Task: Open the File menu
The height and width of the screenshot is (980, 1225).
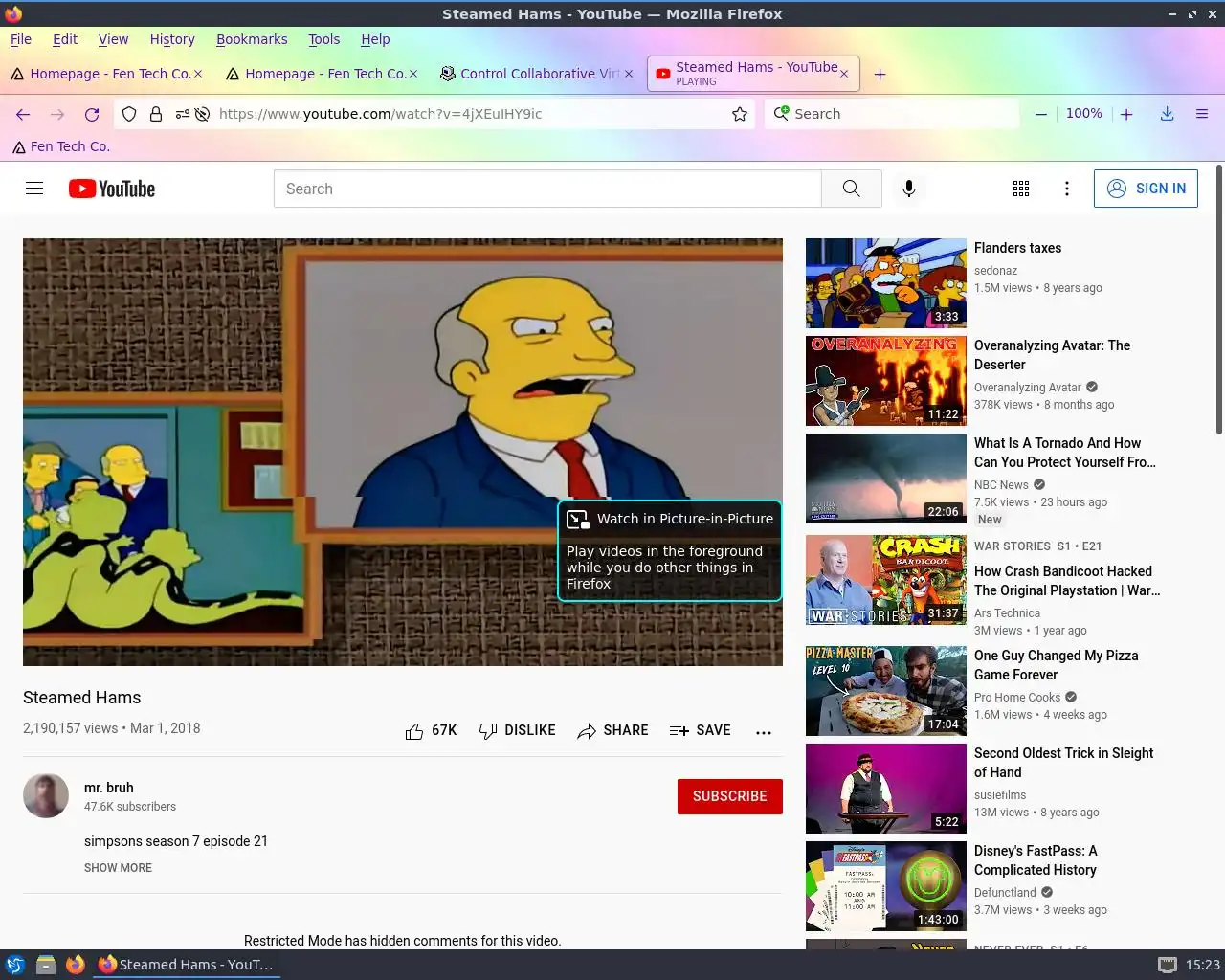Action: 21,39
